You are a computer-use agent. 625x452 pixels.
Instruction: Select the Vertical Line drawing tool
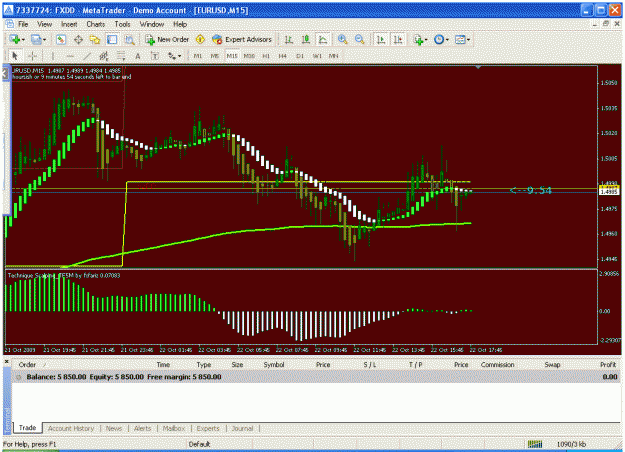click(x=53, y=56)
